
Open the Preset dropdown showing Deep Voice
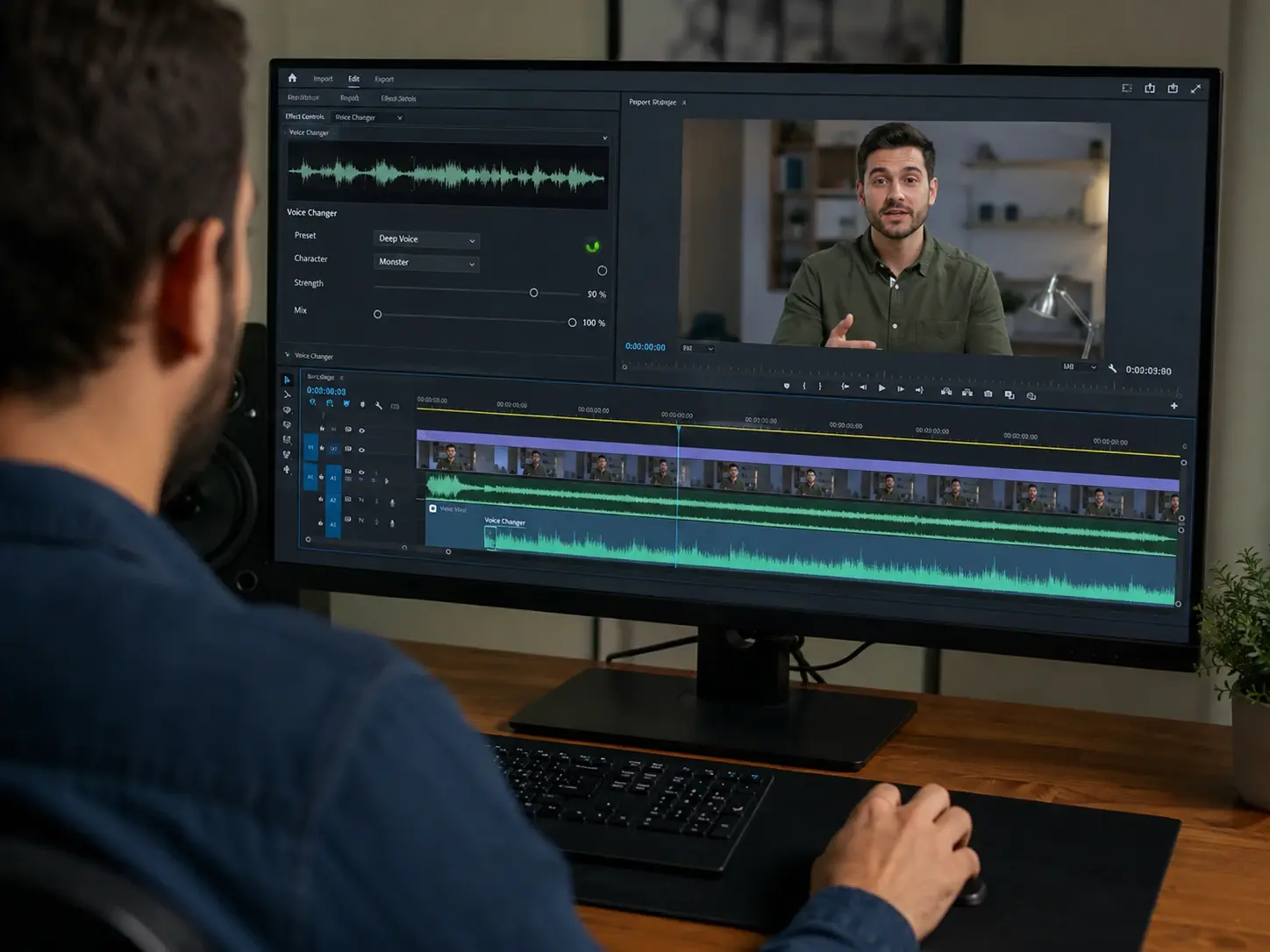426,239
